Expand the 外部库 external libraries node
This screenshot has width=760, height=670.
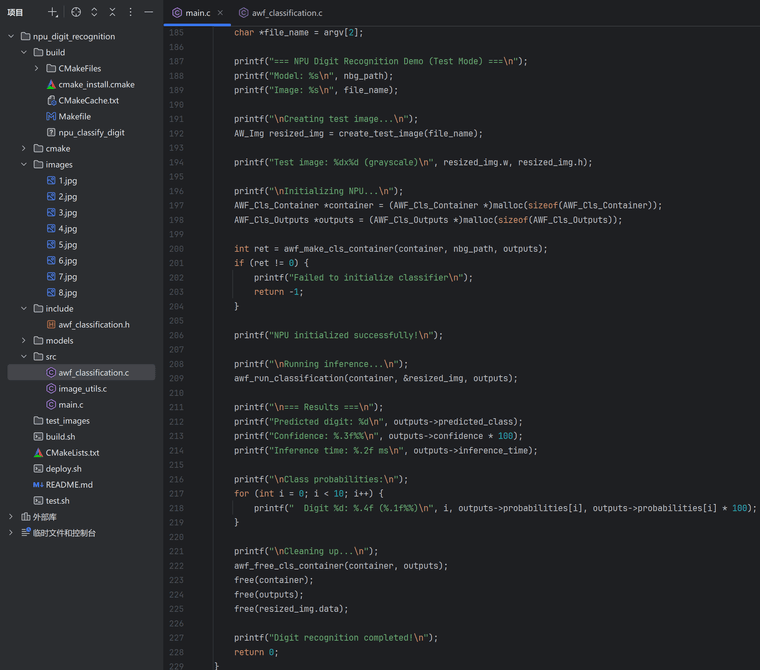[x=11, y=517]
